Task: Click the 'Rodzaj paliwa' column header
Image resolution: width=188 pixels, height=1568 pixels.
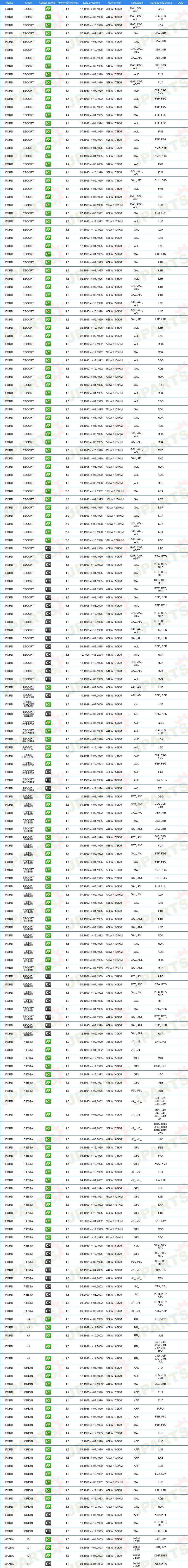Action: [x=47, y=2]
